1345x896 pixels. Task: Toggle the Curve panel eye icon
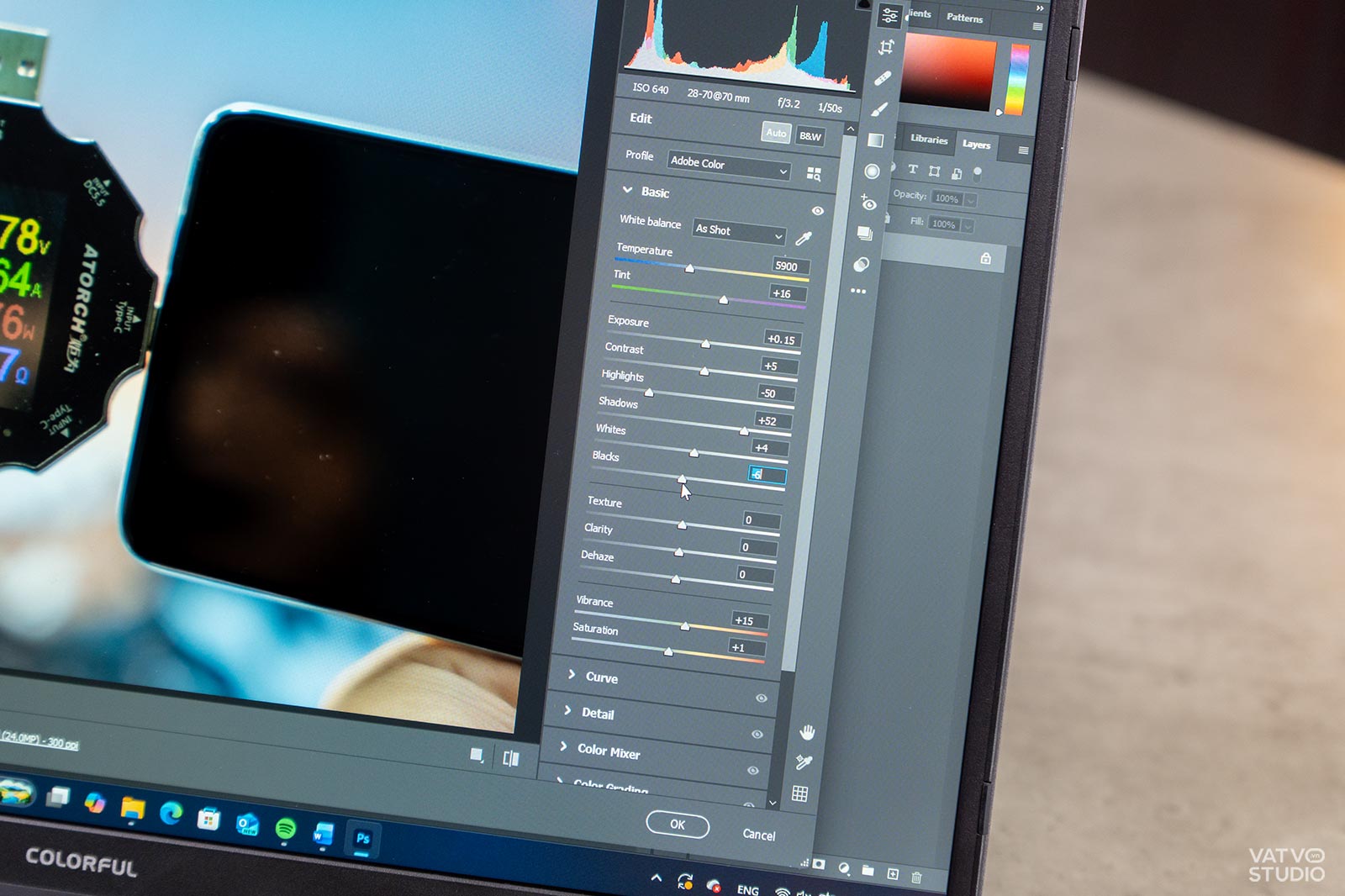point(761,698)
